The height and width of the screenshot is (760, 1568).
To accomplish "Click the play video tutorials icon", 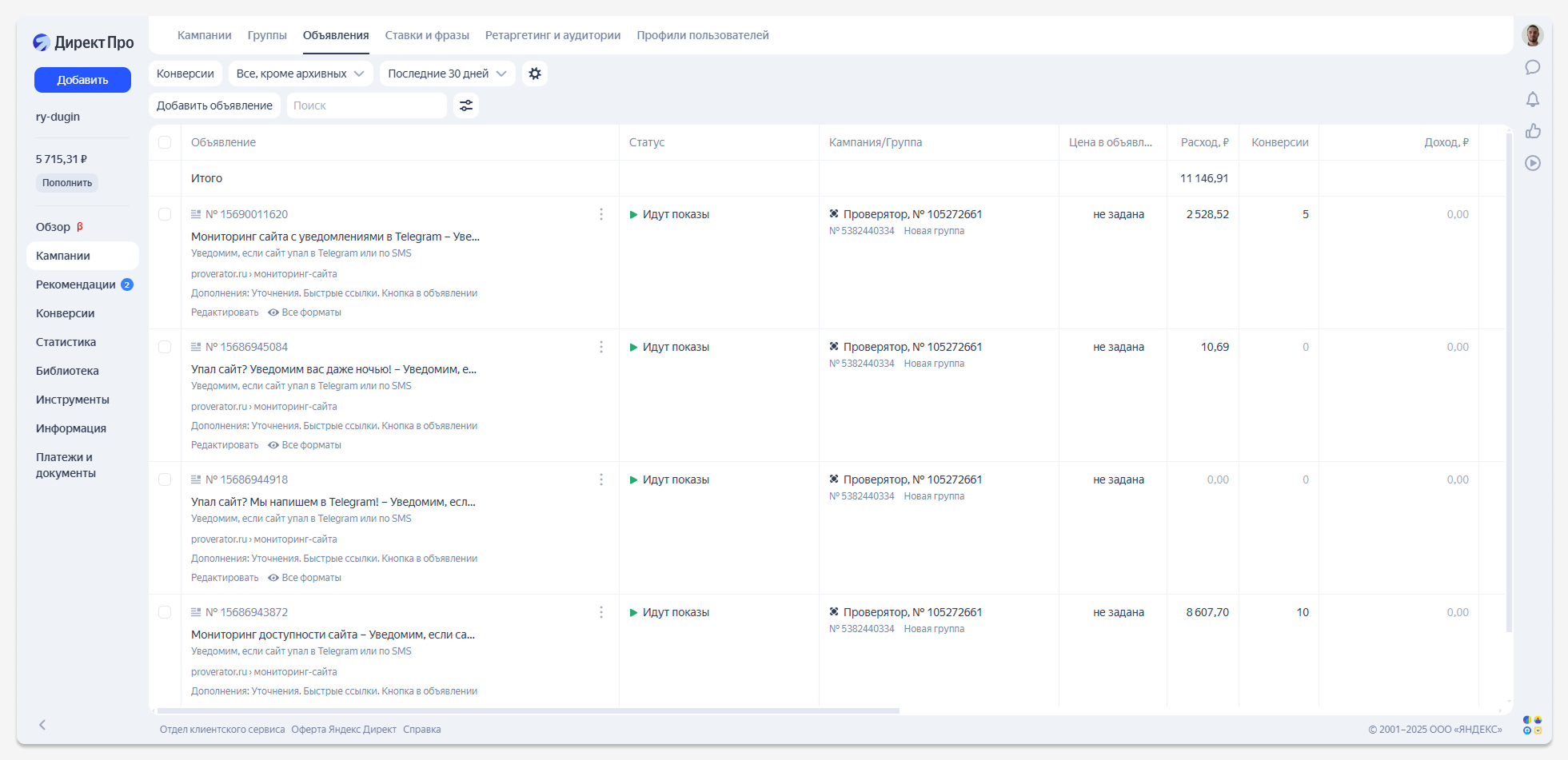I will pyautogui.click(x=1532, y=163).
